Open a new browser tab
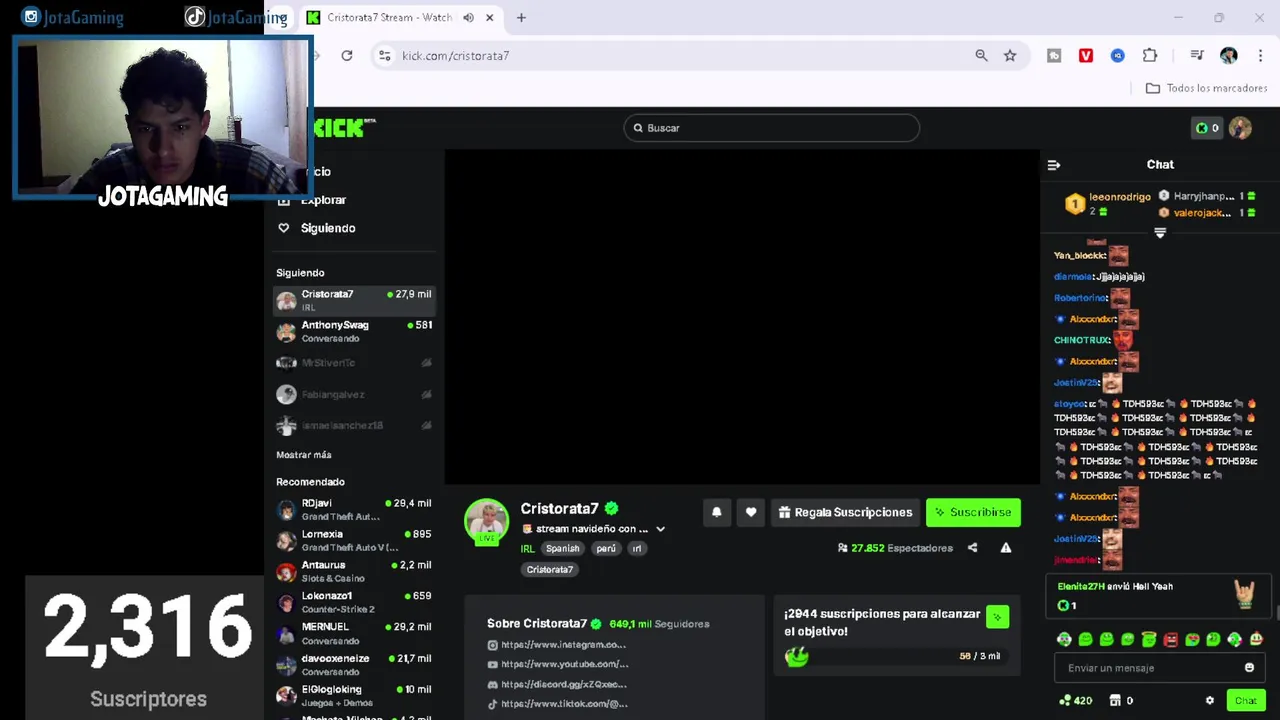 pos(521,18)
